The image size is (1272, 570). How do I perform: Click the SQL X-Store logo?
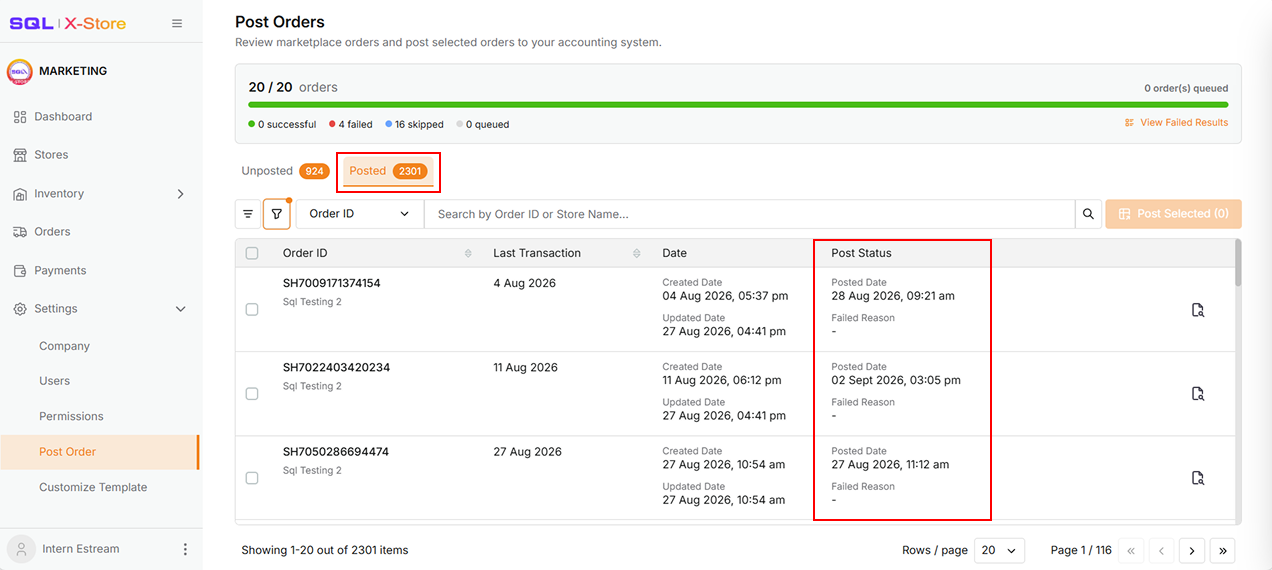point(68,23)
